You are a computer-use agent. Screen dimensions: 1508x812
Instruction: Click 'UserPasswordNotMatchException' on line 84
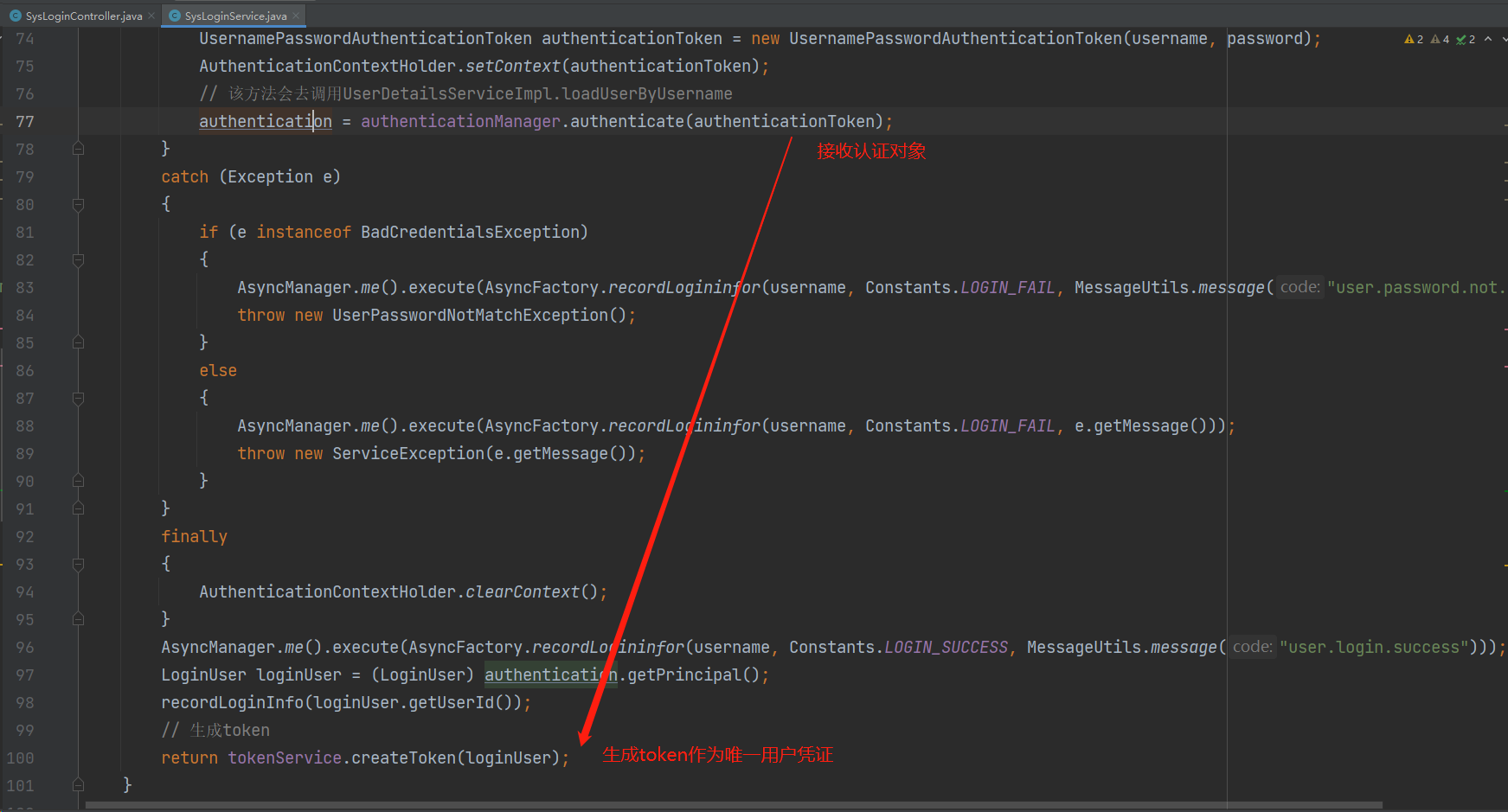(x=470, y=316)
